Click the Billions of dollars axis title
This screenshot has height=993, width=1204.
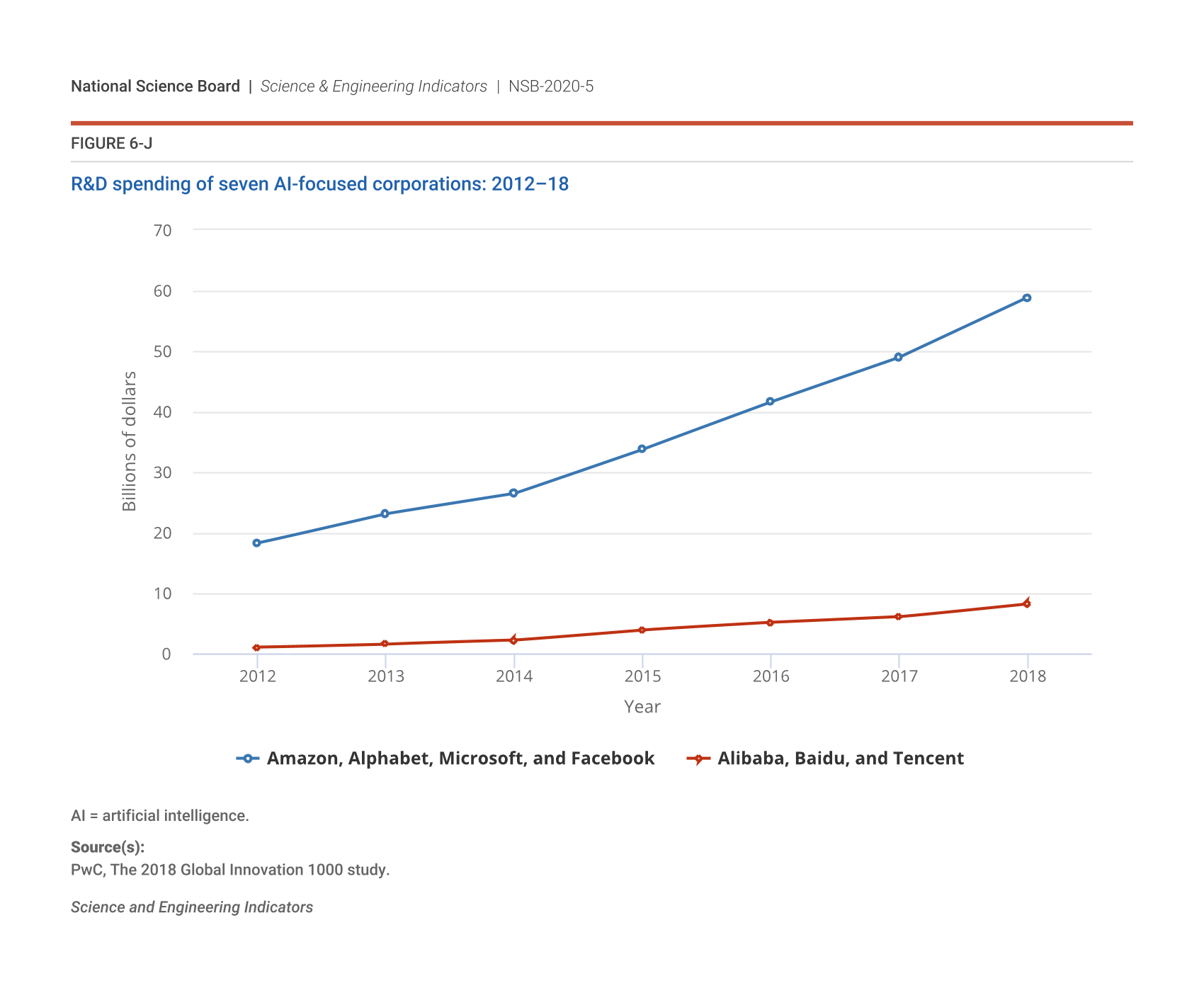coord(129,441)
